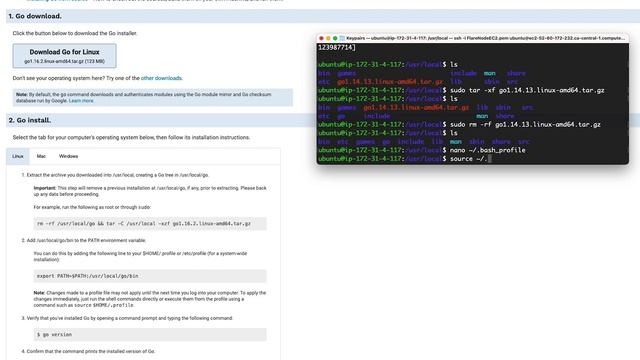Click the export PATH code block
Image resolution: width=640 pixels, height=360 pixels.
pos(150,276)
